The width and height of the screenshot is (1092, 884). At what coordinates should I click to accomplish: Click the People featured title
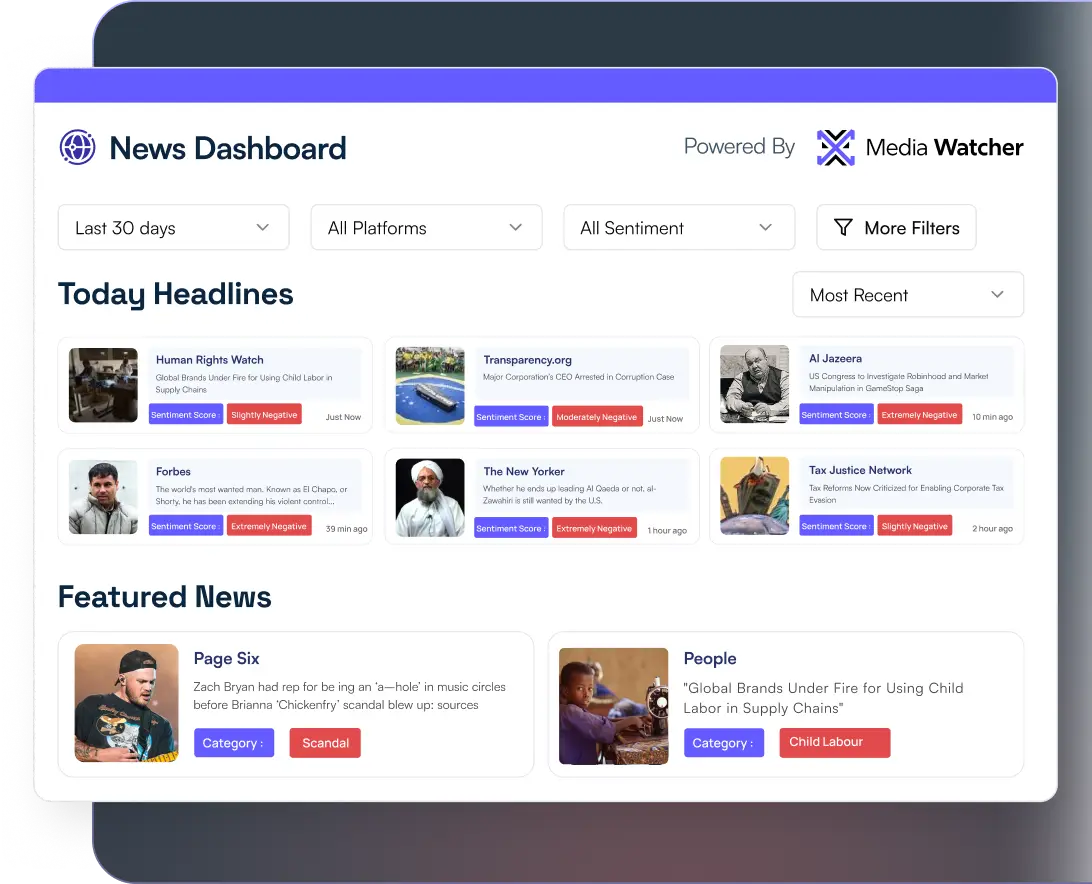click(710, 658)
